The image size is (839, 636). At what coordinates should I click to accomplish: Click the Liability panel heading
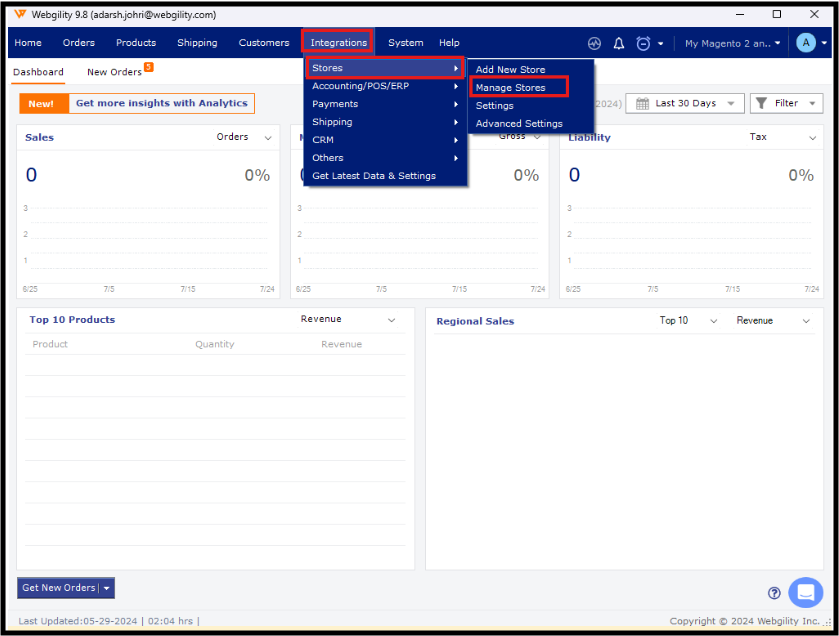pos(589,137)
